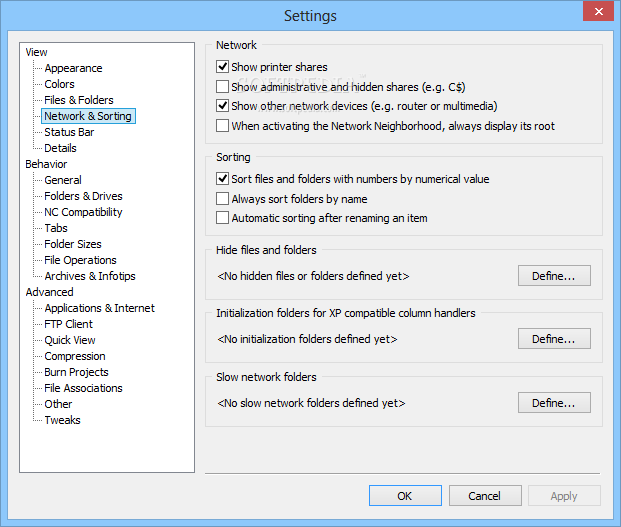Enable Always sort folders by name

[x=222, y=198]
